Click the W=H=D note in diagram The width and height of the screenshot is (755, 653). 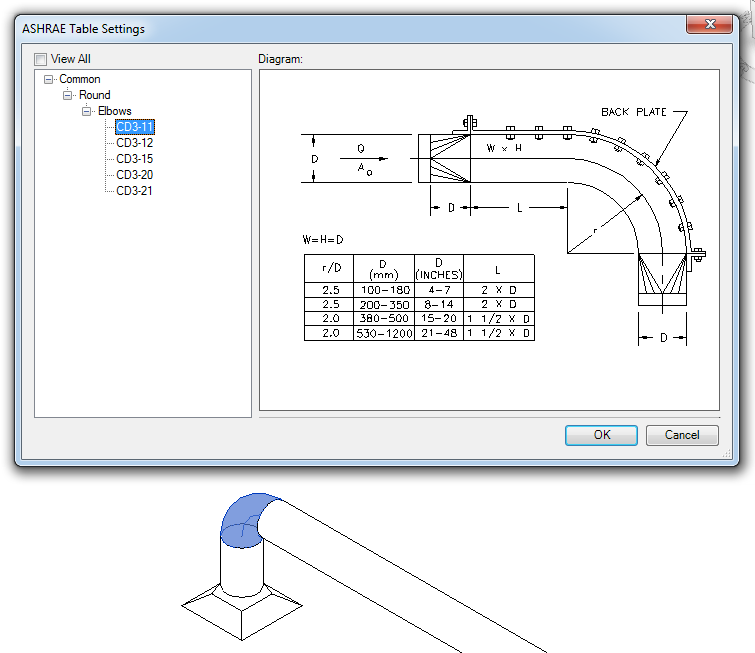point(323,240)
